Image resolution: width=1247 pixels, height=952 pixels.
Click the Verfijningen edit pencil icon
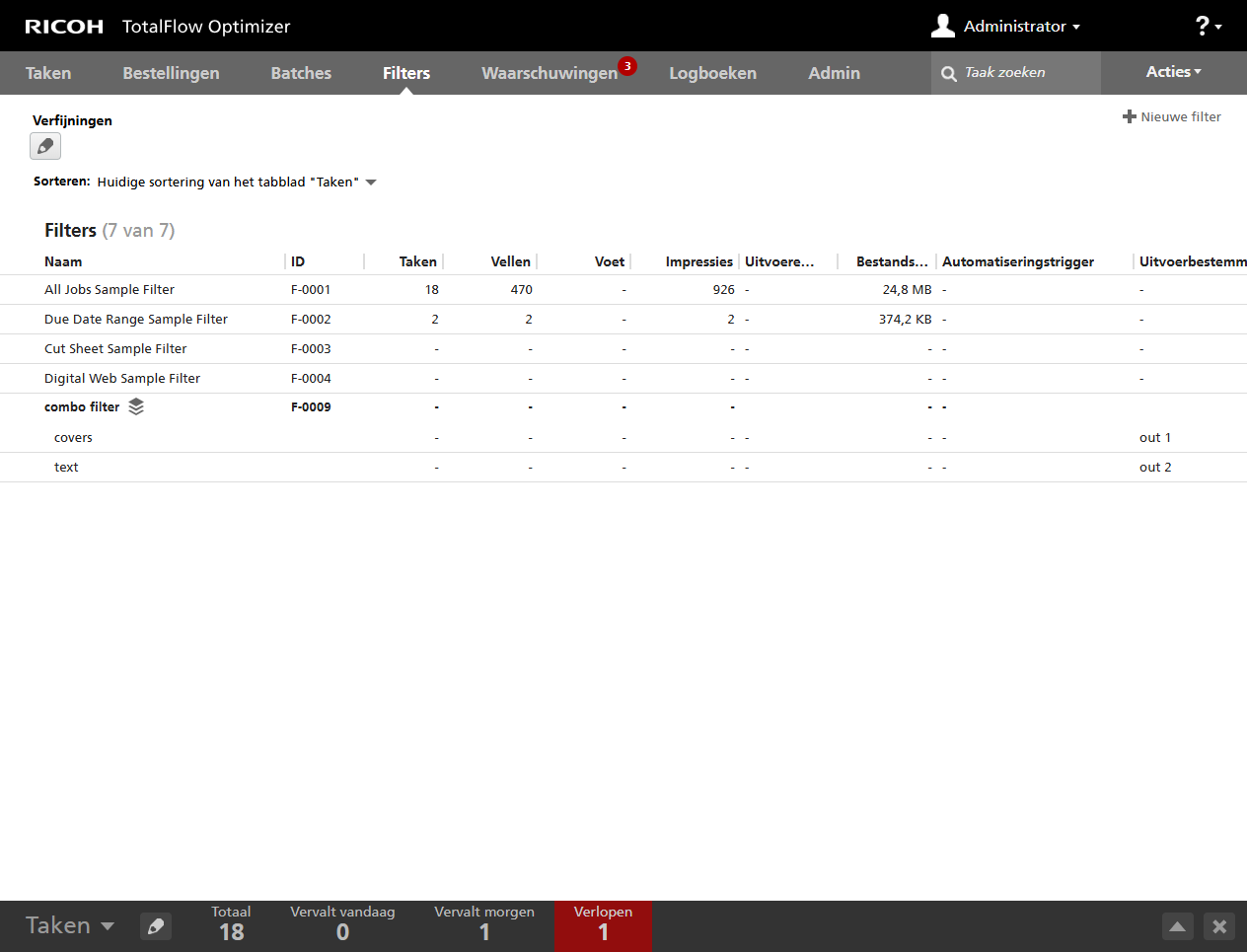coord(45,147)
